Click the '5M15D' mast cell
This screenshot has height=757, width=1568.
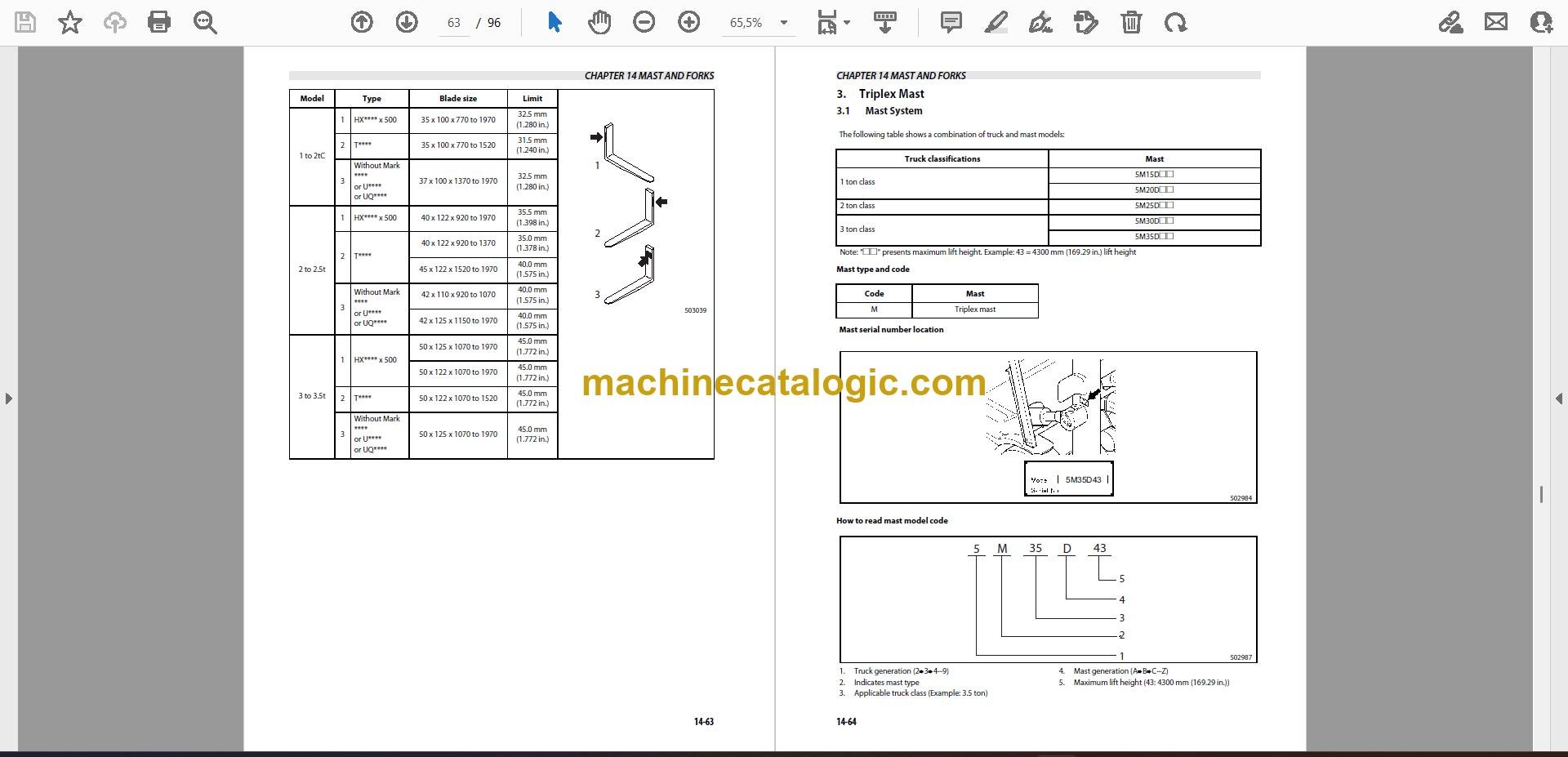click(1154, 175)
